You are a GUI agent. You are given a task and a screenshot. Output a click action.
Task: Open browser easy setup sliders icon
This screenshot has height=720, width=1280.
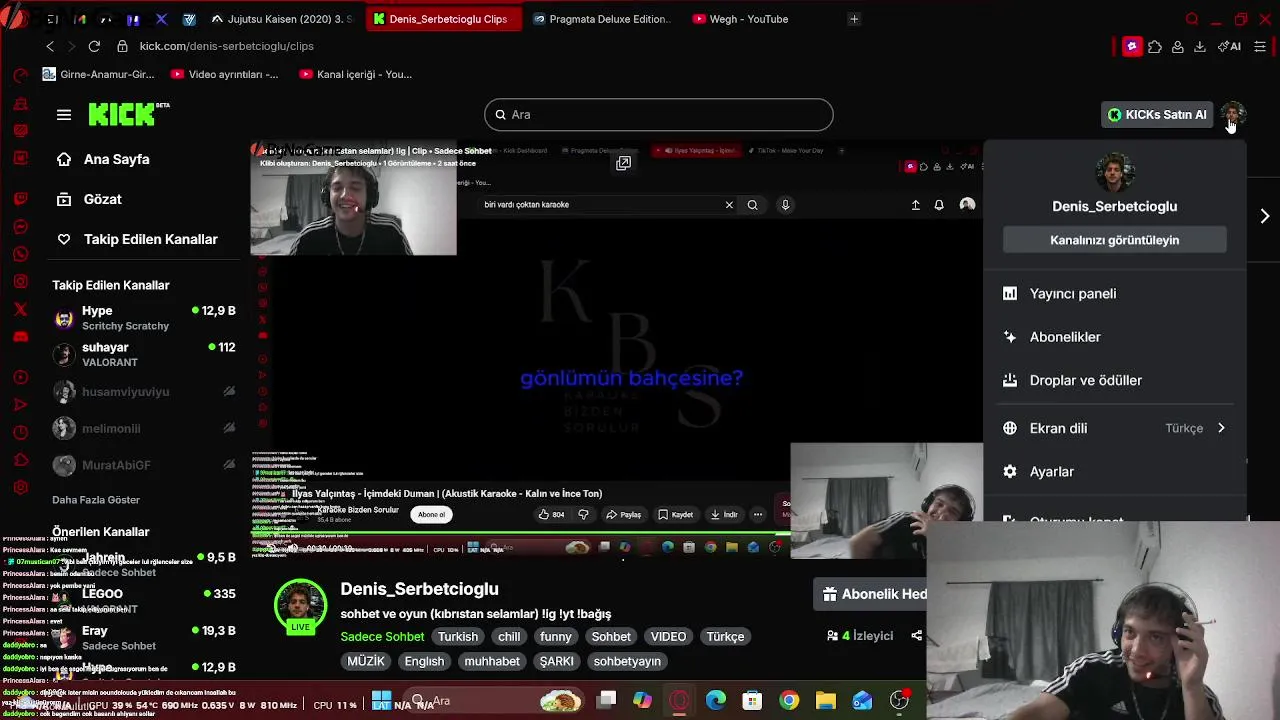pyautogui.click(x=1260, y=46)
